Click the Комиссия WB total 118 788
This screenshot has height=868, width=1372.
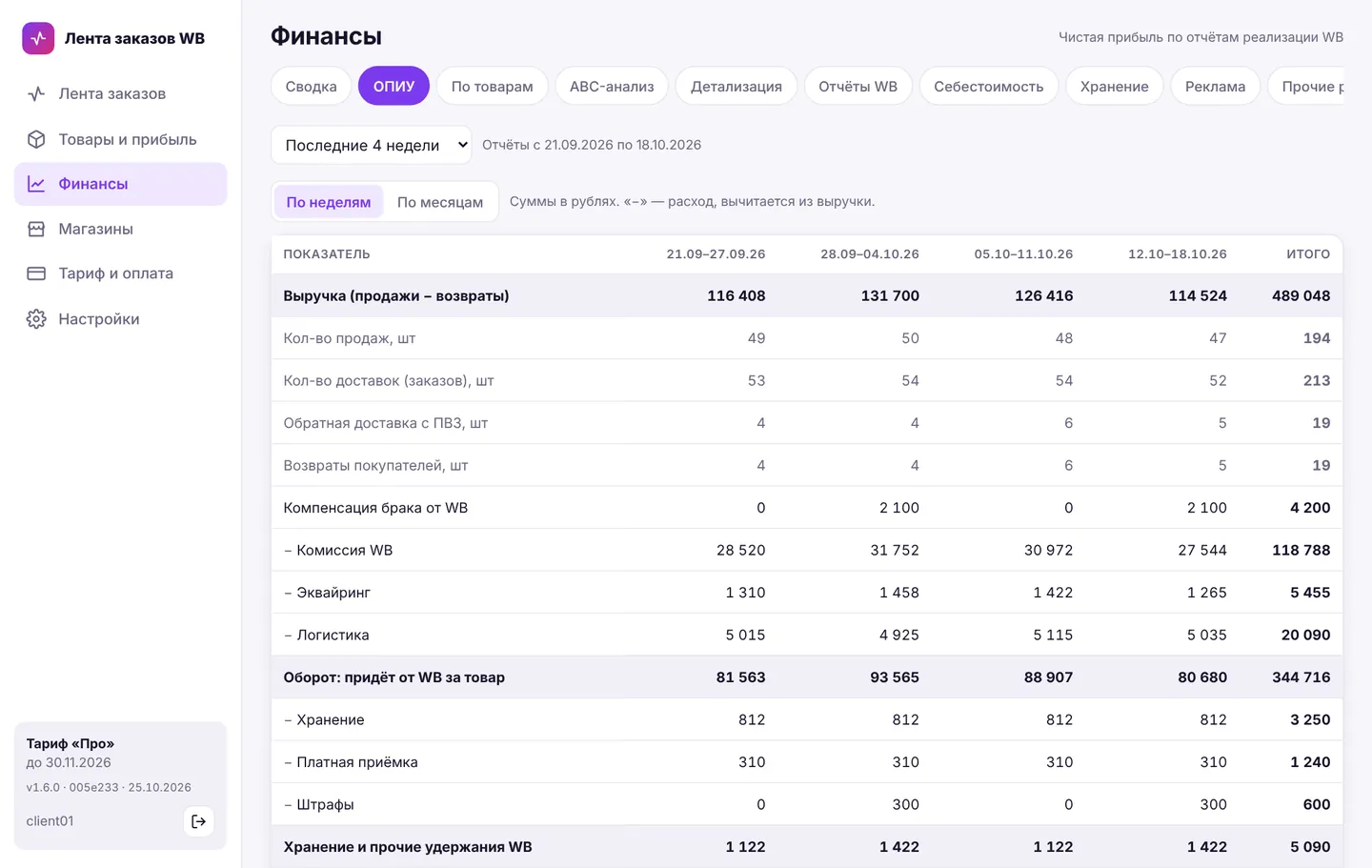coord(1301,551)
